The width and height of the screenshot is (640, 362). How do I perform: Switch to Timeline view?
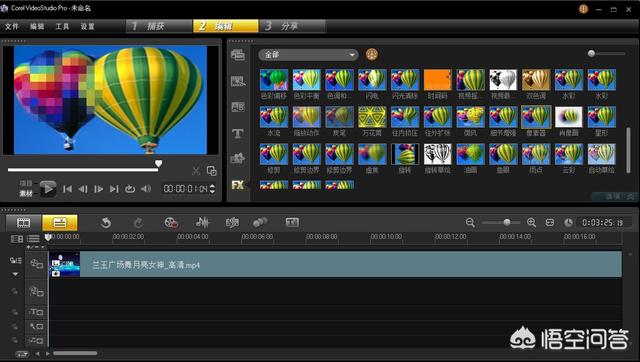point(60,223)
